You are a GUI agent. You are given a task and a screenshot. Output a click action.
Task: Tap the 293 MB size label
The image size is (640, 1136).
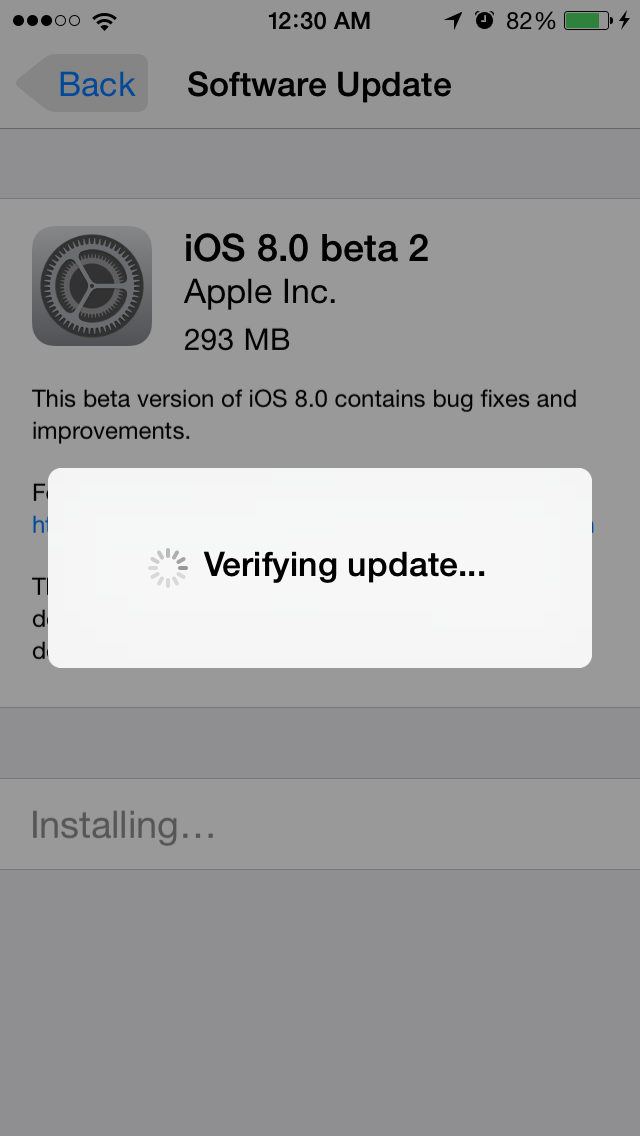pyautogui.click(x=237, y=340)
